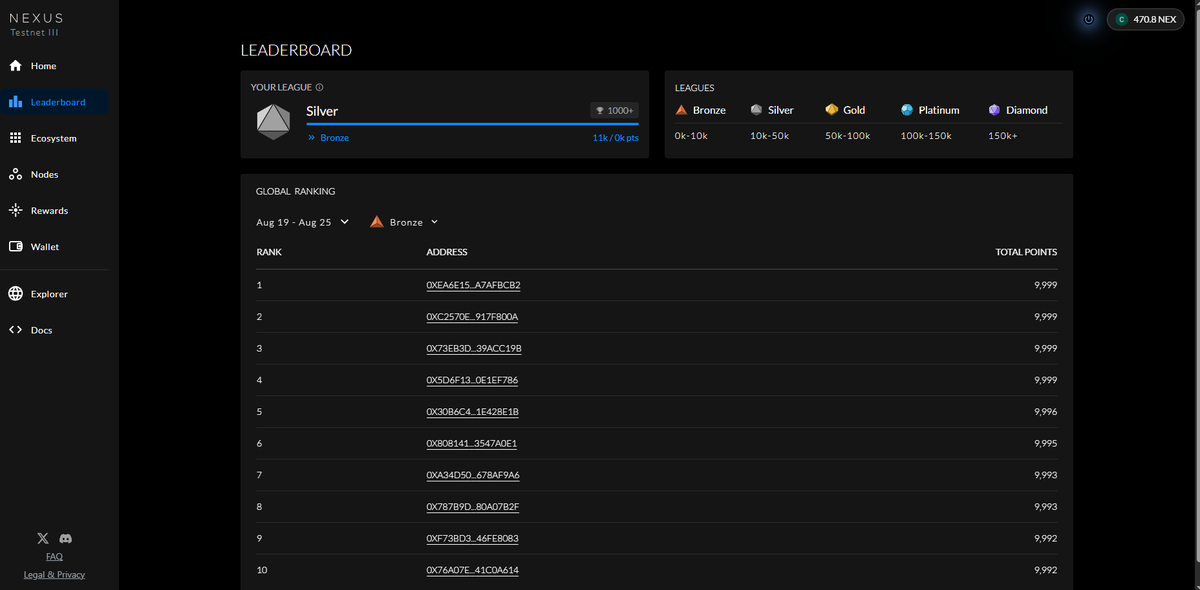Click the » Bronze link under Silver
This screenshot has height=590, width=1200.
[328, 137]
